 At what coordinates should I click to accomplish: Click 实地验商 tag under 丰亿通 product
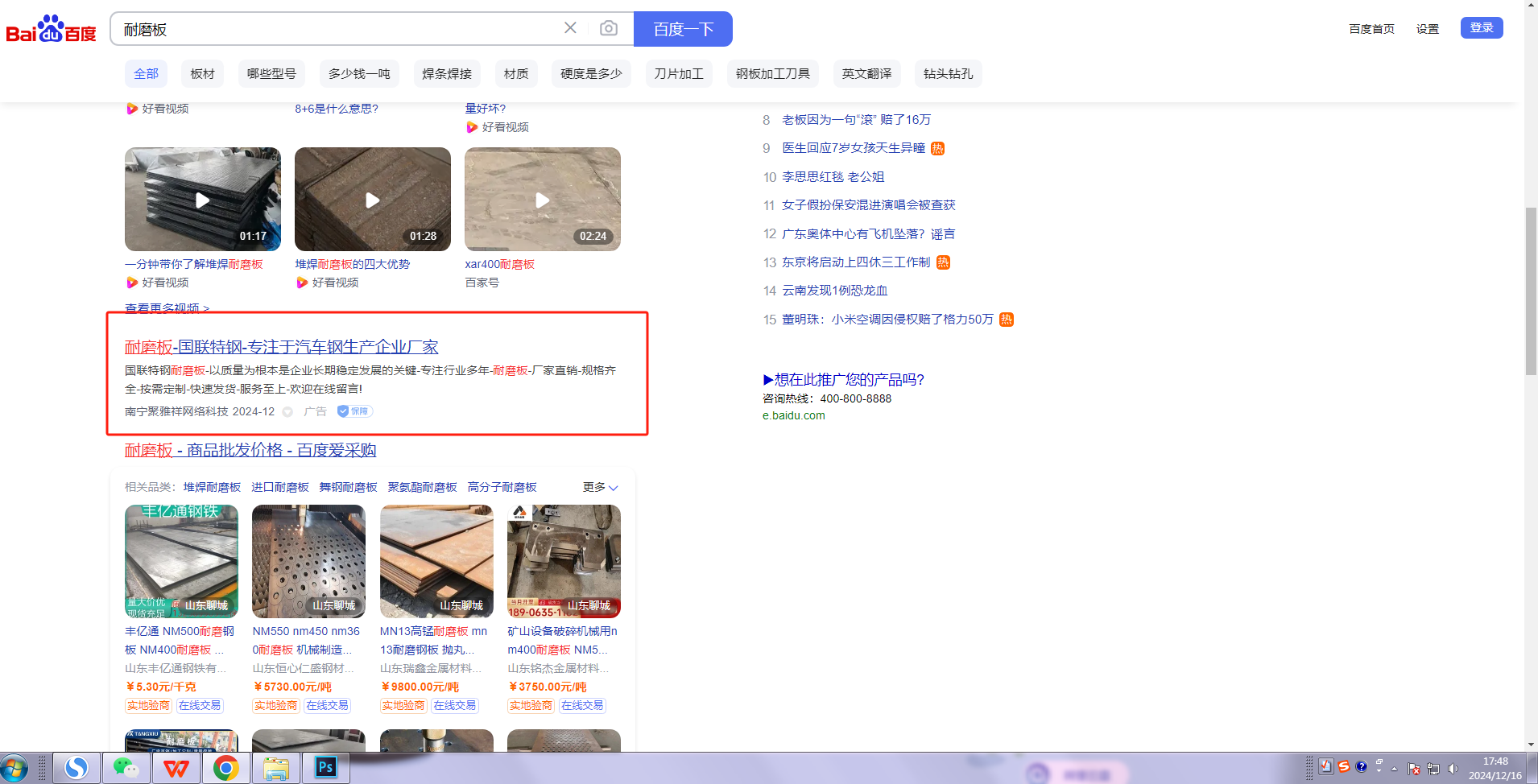tap(148, 705)
